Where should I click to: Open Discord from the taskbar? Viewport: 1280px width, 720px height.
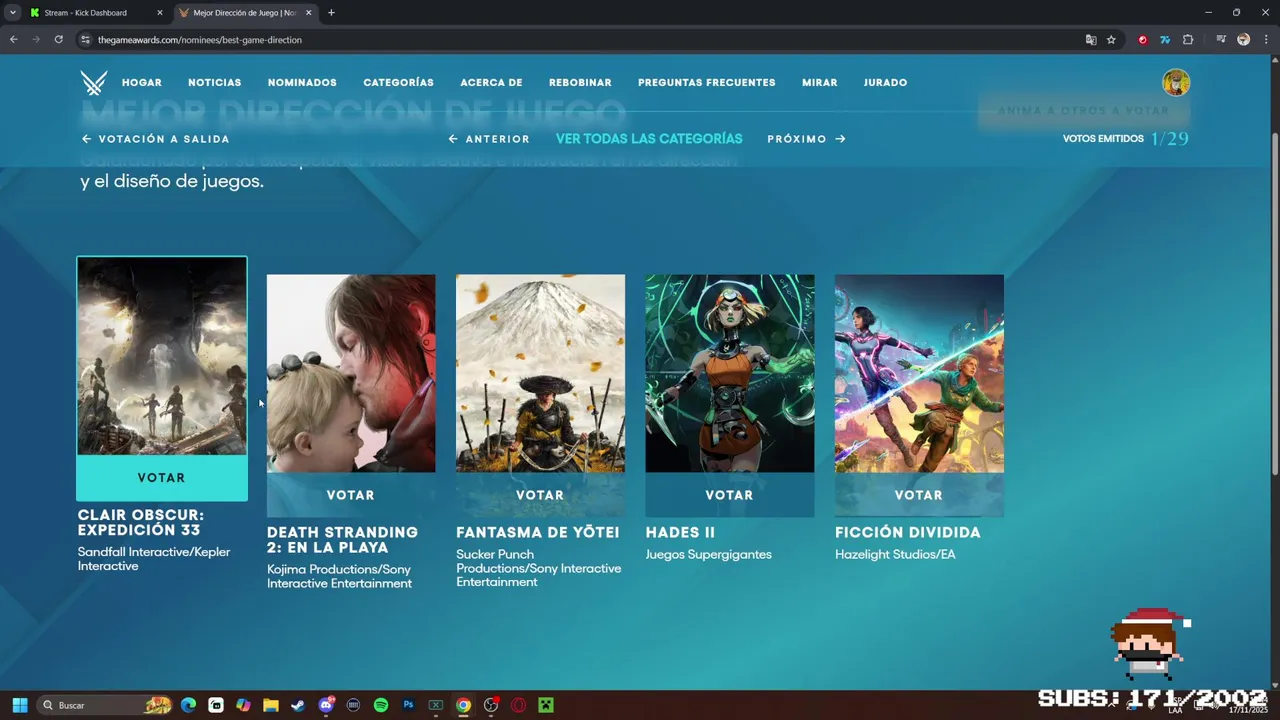pos(325,705)
